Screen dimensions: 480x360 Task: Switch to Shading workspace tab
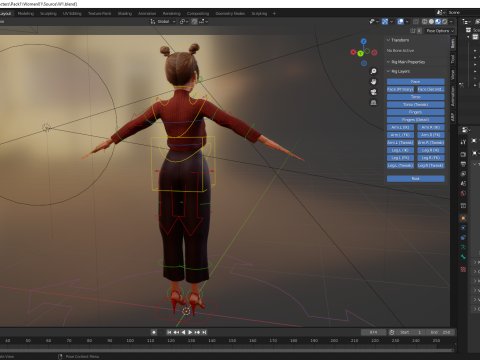pos(125,14)
